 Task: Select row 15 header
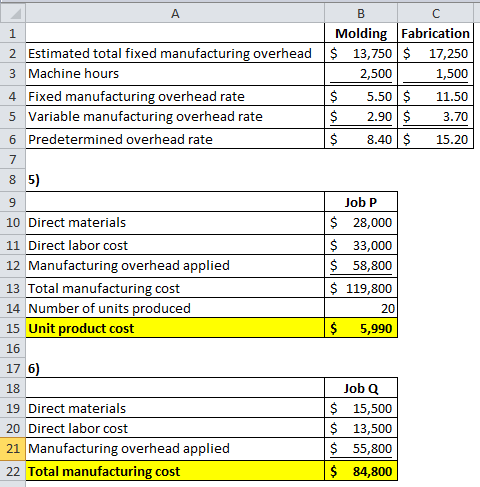[x=13, y=328]
